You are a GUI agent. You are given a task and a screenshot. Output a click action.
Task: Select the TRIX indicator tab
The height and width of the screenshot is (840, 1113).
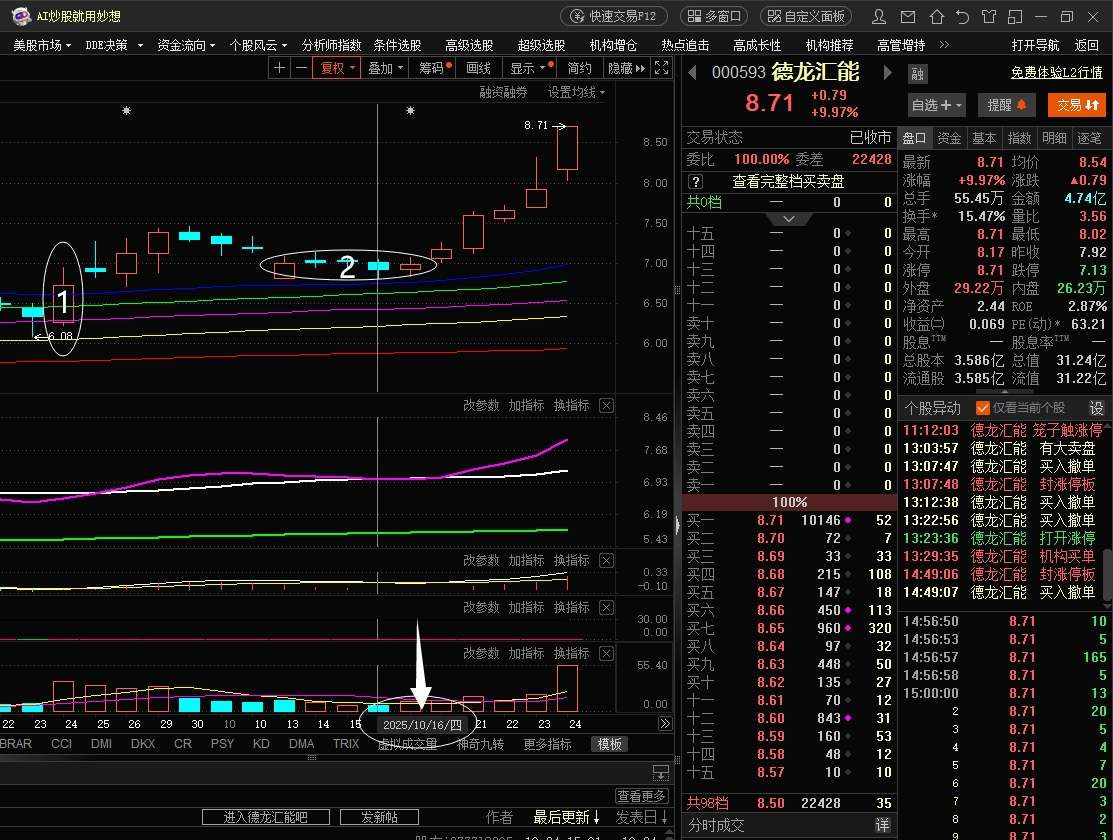[x=346, y=743]
